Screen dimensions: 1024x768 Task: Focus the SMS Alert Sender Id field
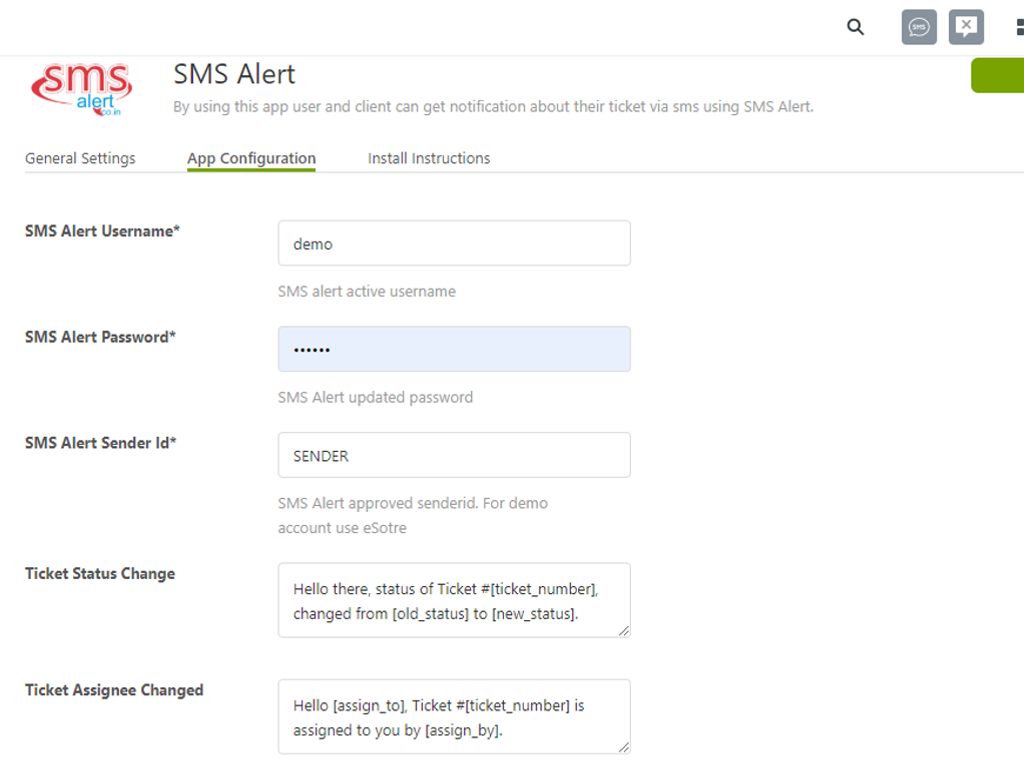coord(454,455)
